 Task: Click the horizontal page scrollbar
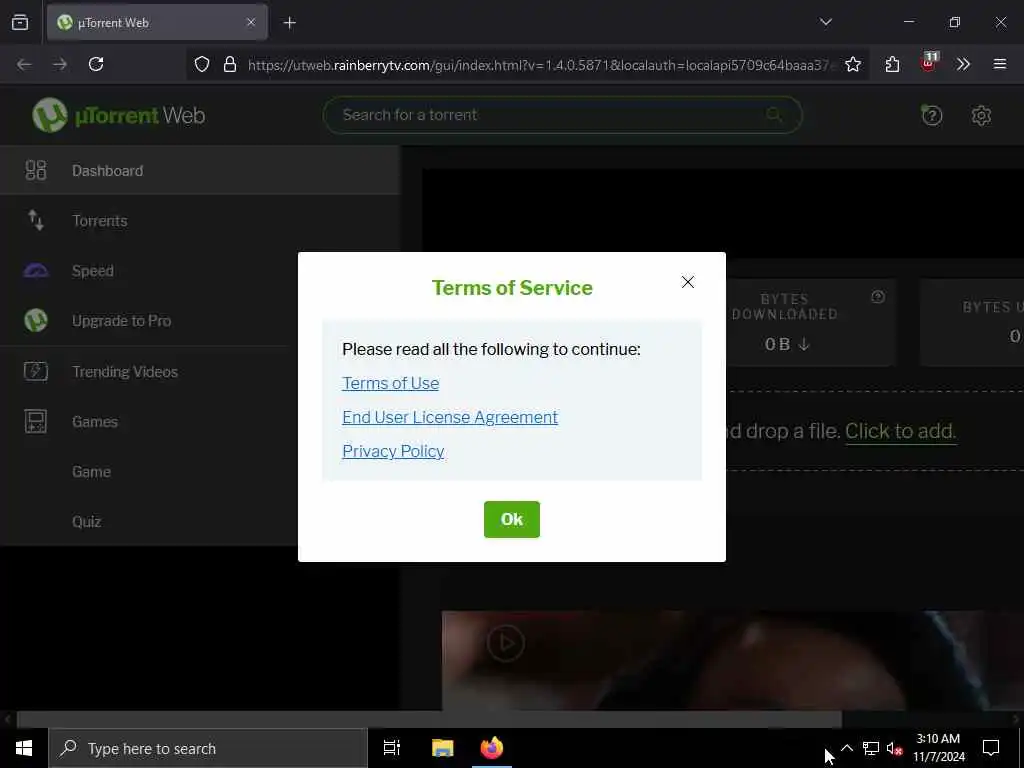[x=429, y=719]
